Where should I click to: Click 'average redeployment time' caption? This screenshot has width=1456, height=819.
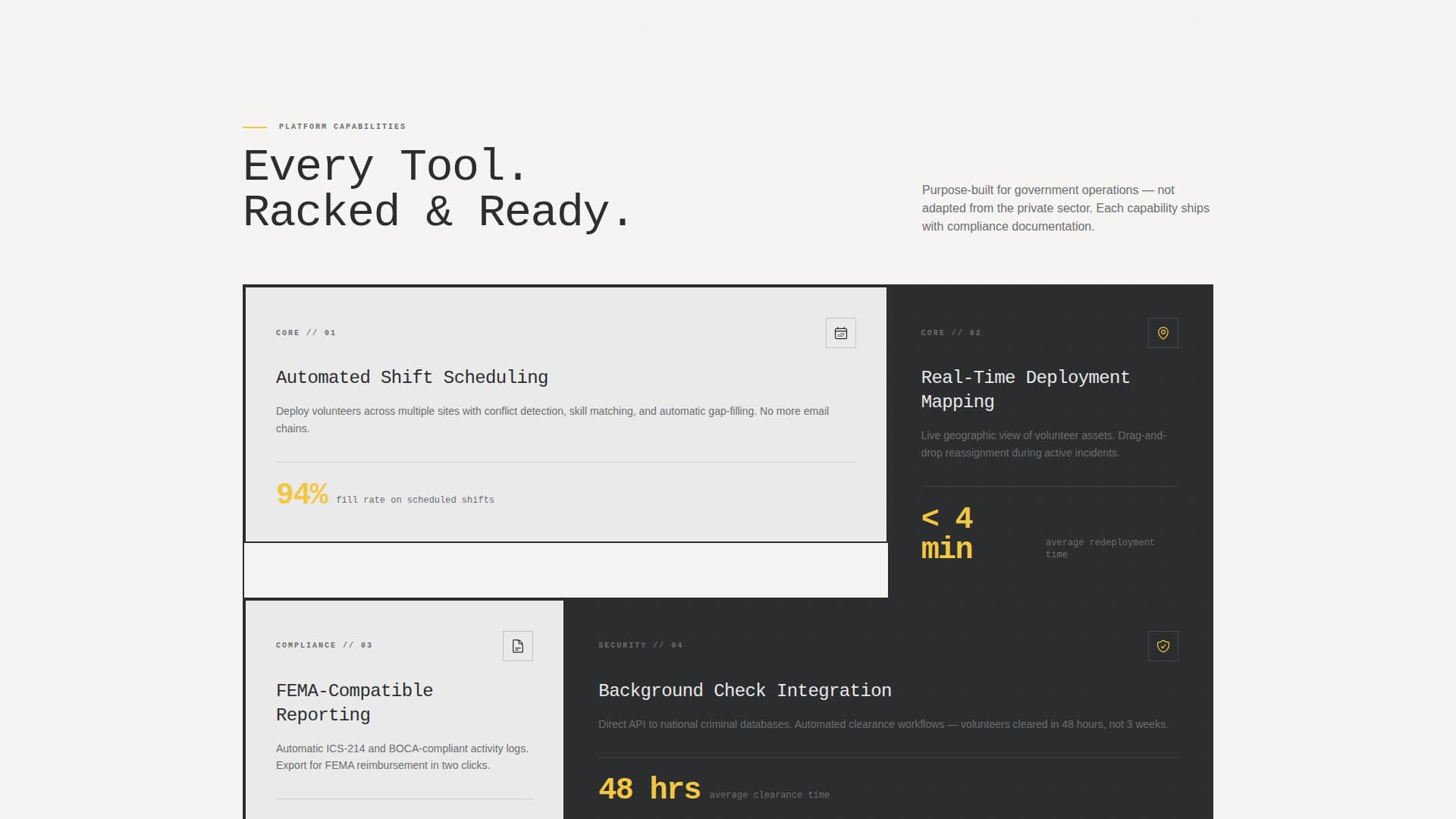pos(1100,548)
